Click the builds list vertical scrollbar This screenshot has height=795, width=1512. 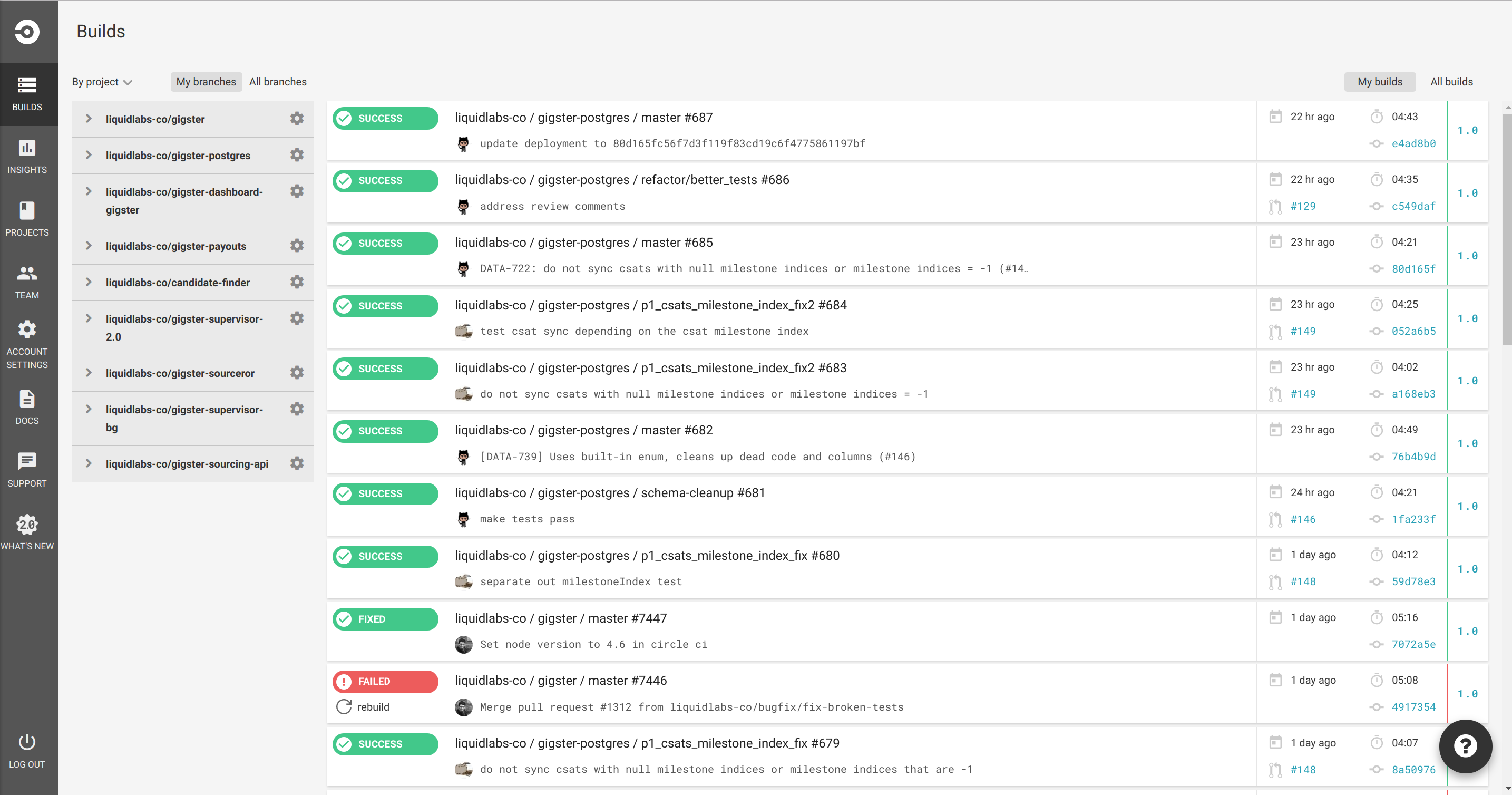[1507, 229]
